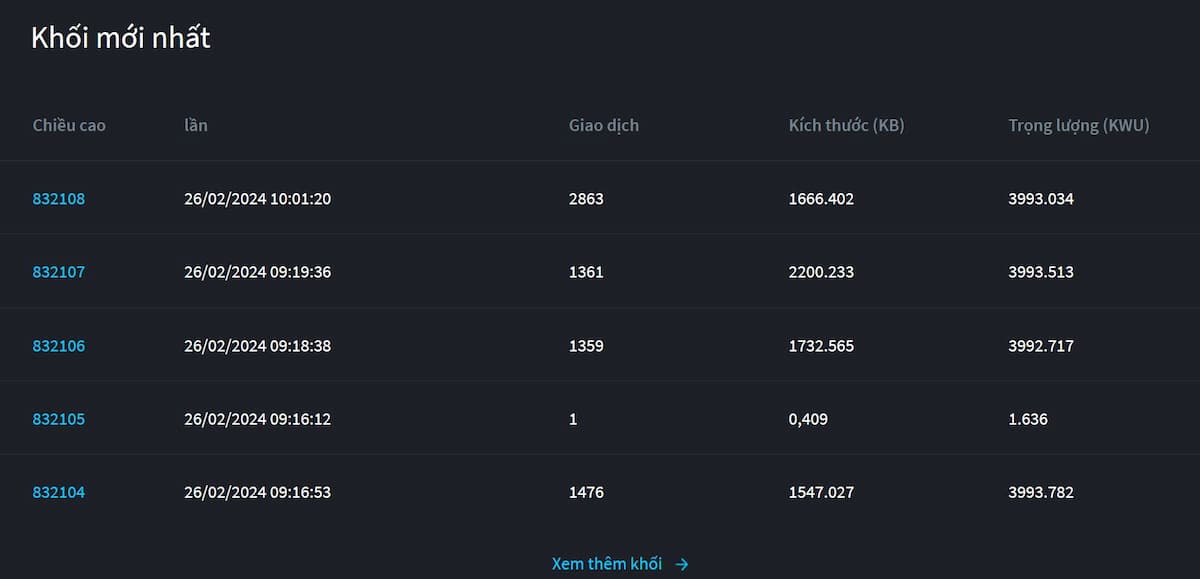Click size value 2200.233

tap(821, 272)
